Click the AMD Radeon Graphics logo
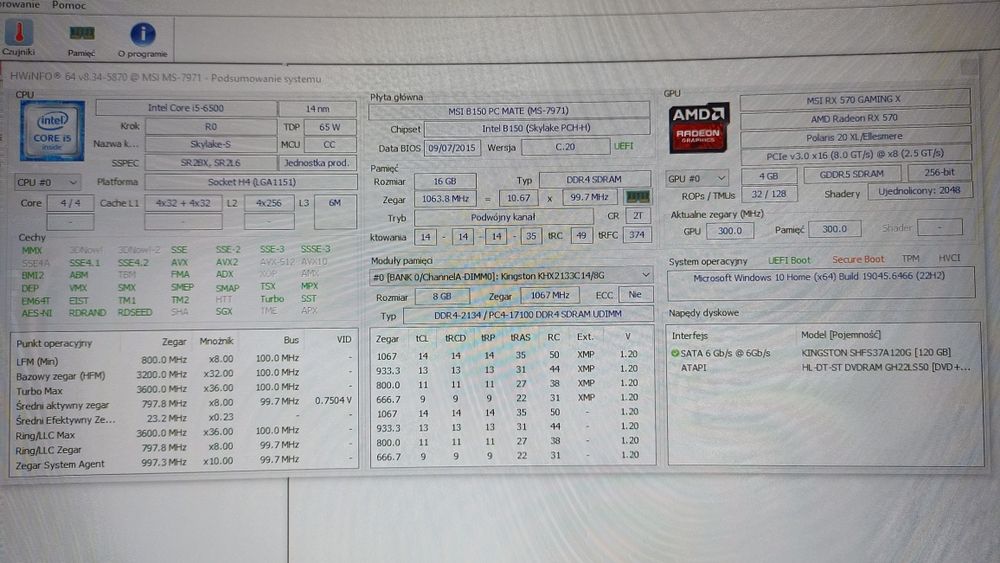The width and height of the screenshot is (1000, 563). [x=698, y=129]
